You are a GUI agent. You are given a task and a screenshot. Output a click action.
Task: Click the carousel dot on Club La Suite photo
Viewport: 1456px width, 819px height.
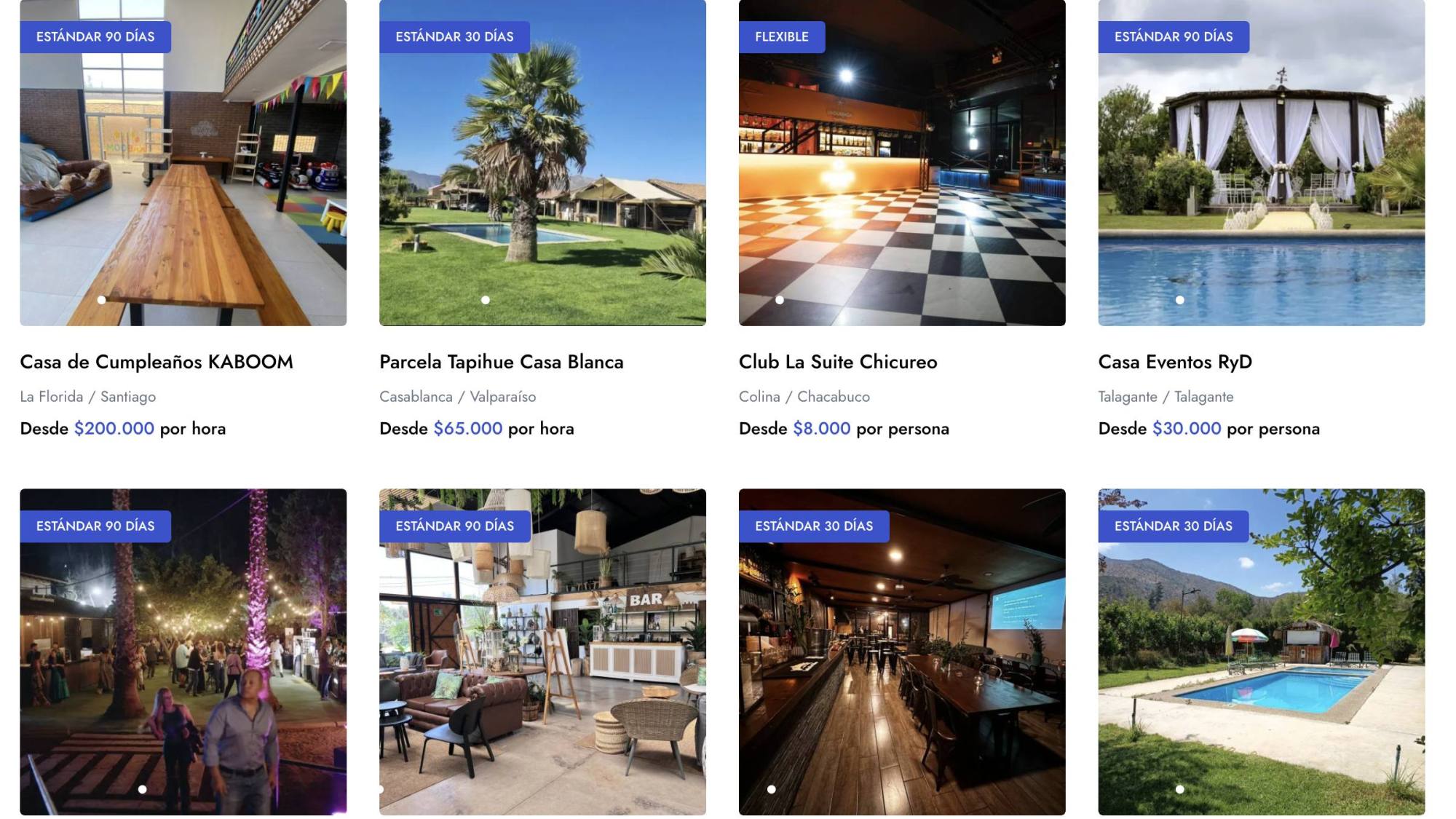click(780, 300)
